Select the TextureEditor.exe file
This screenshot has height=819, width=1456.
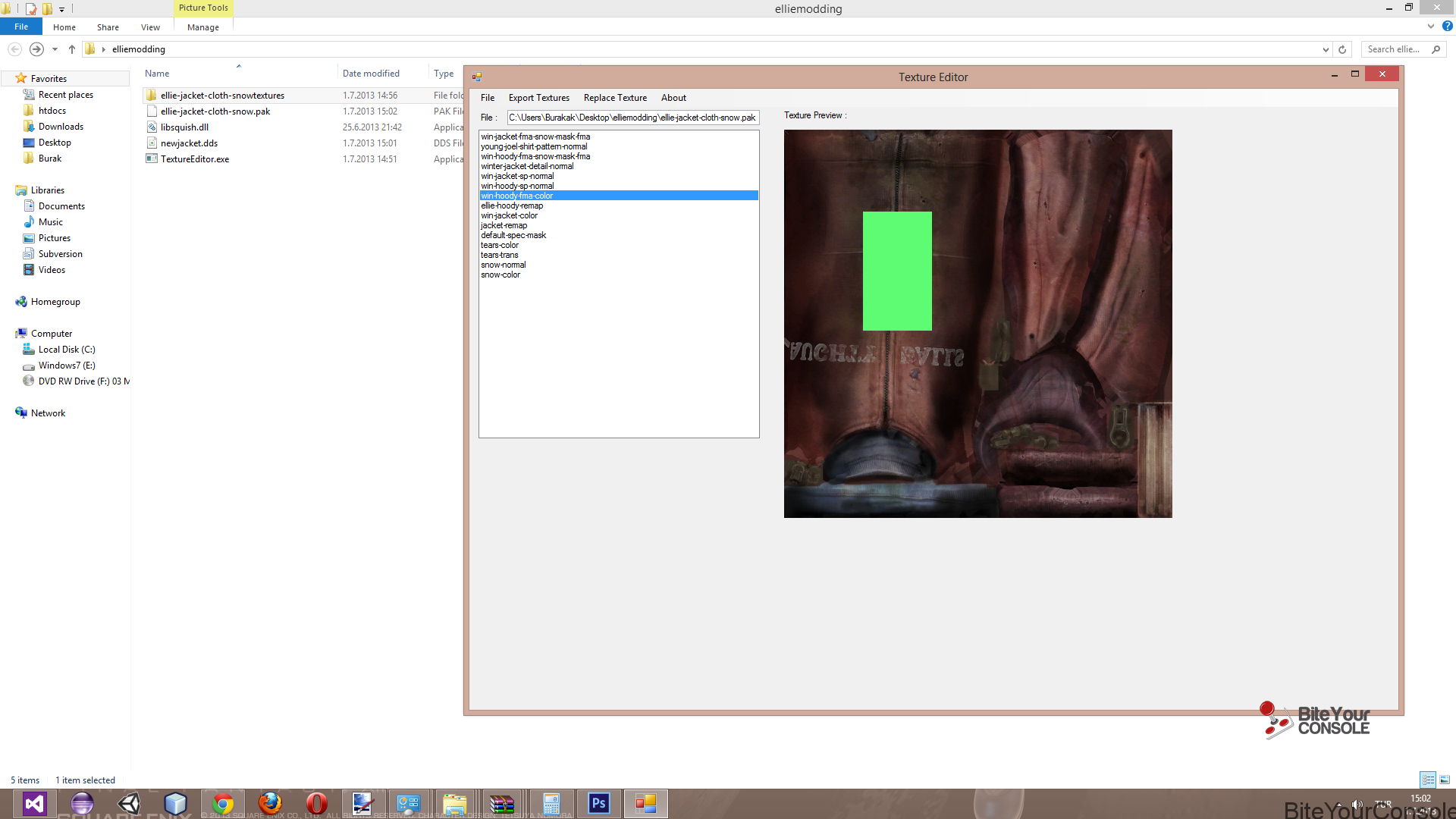(195, 159)
